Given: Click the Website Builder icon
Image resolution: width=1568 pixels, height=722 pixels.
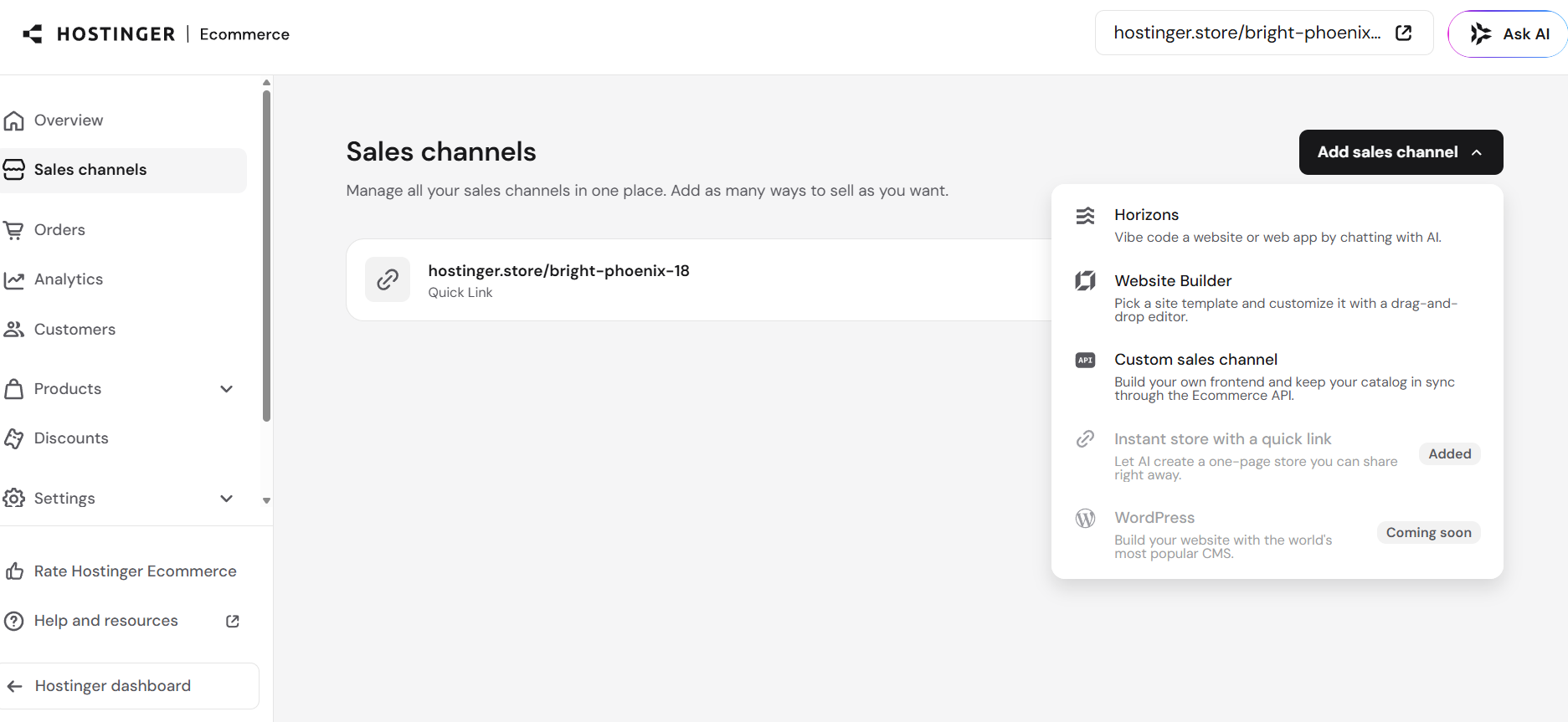Looking at the screenshot, I should click(x=1085, y=281).
